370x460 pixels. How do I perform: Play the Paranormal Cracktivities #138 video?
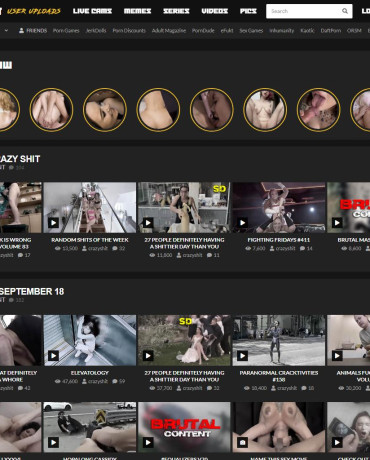click(242, 355)
